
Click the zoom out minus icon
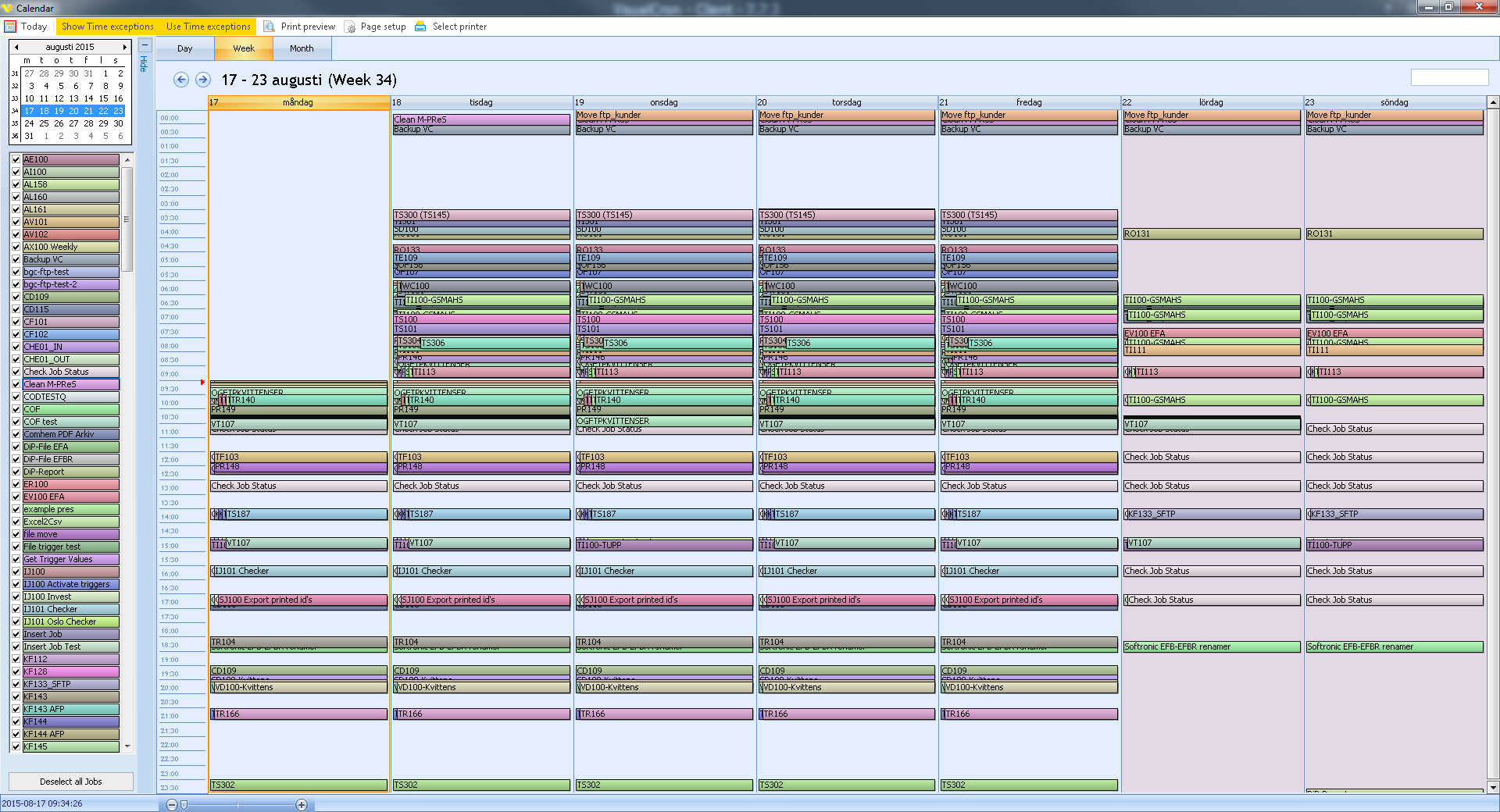[x=172, y=805]
